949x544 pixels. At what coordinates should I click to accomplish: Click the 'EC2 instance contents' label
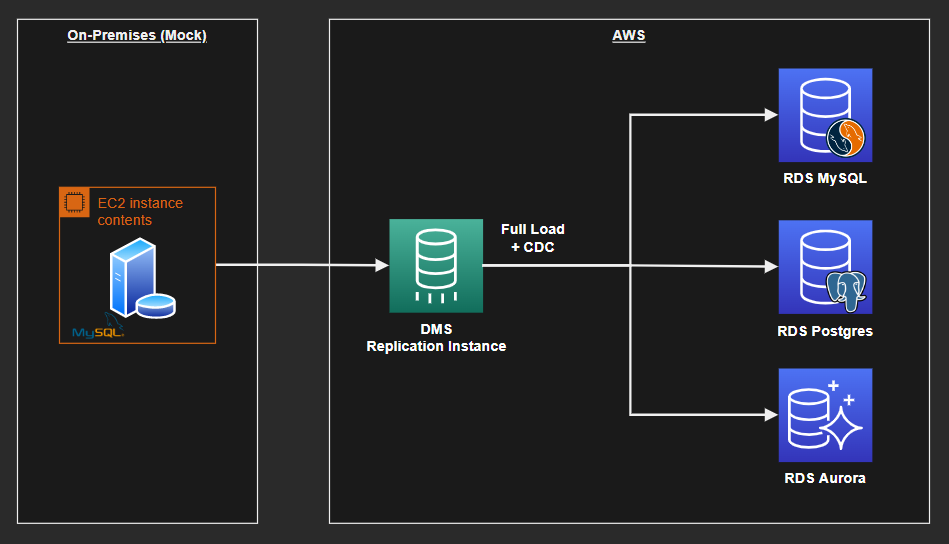pyautogui.click(x=140, y=212)
